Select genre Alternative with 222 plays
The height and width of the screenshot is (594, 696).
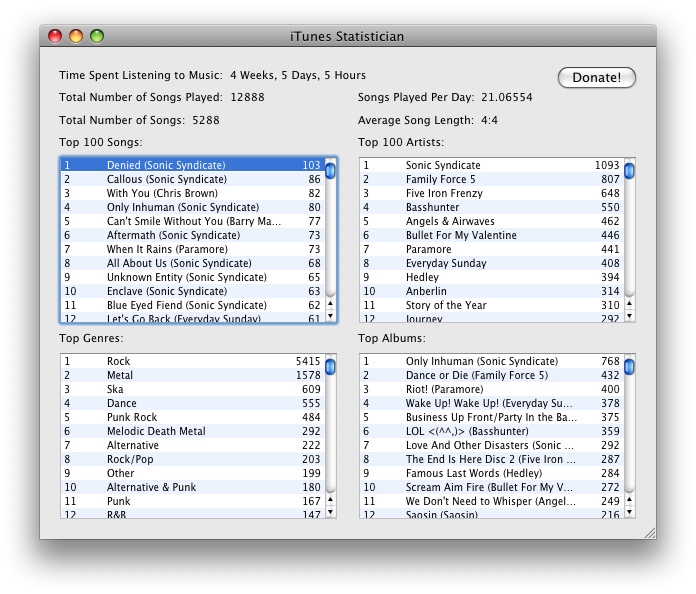point(193,445)
